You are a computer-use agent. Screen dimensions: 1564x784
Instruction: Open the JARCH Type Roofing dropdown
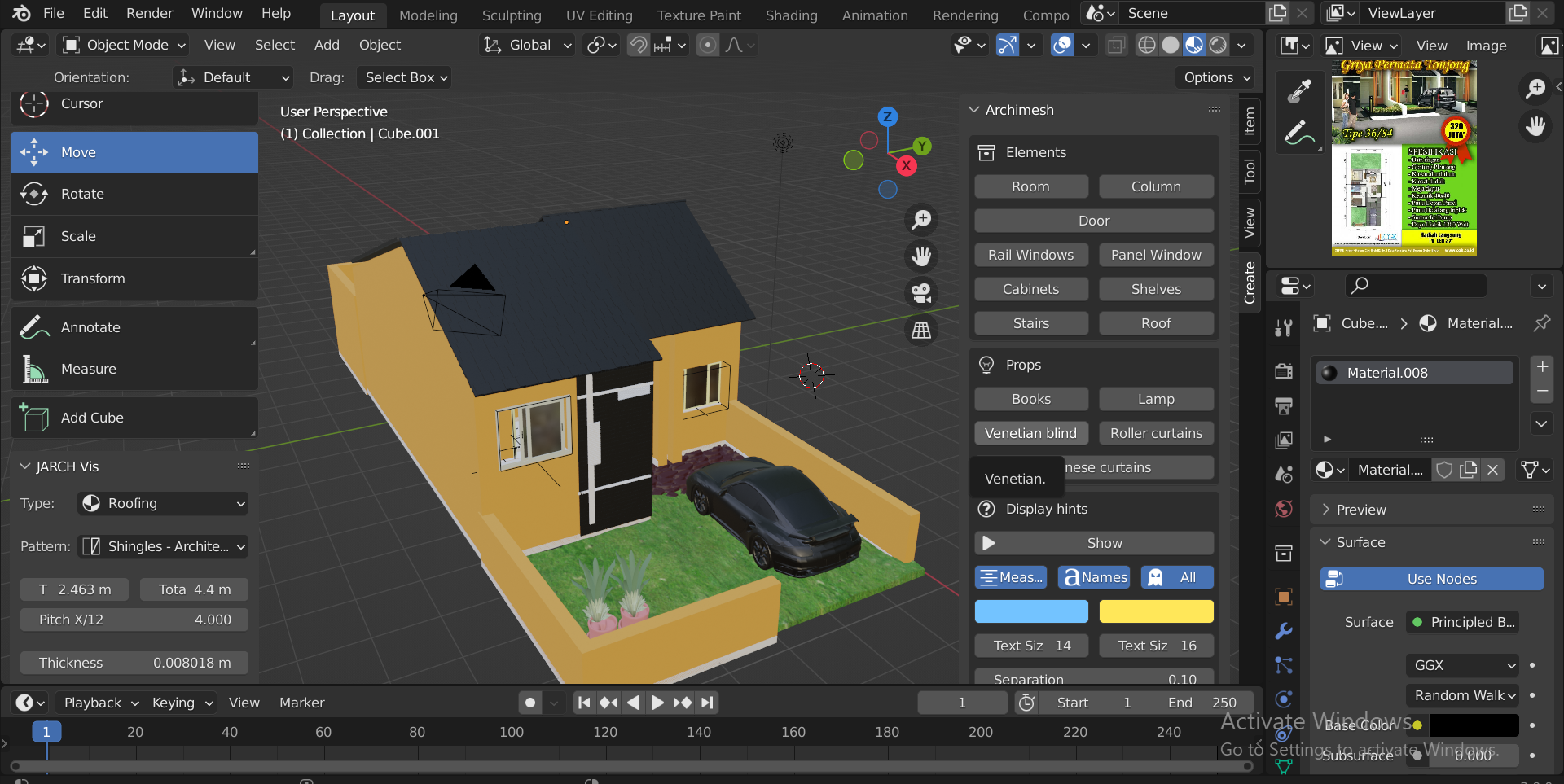163,503
